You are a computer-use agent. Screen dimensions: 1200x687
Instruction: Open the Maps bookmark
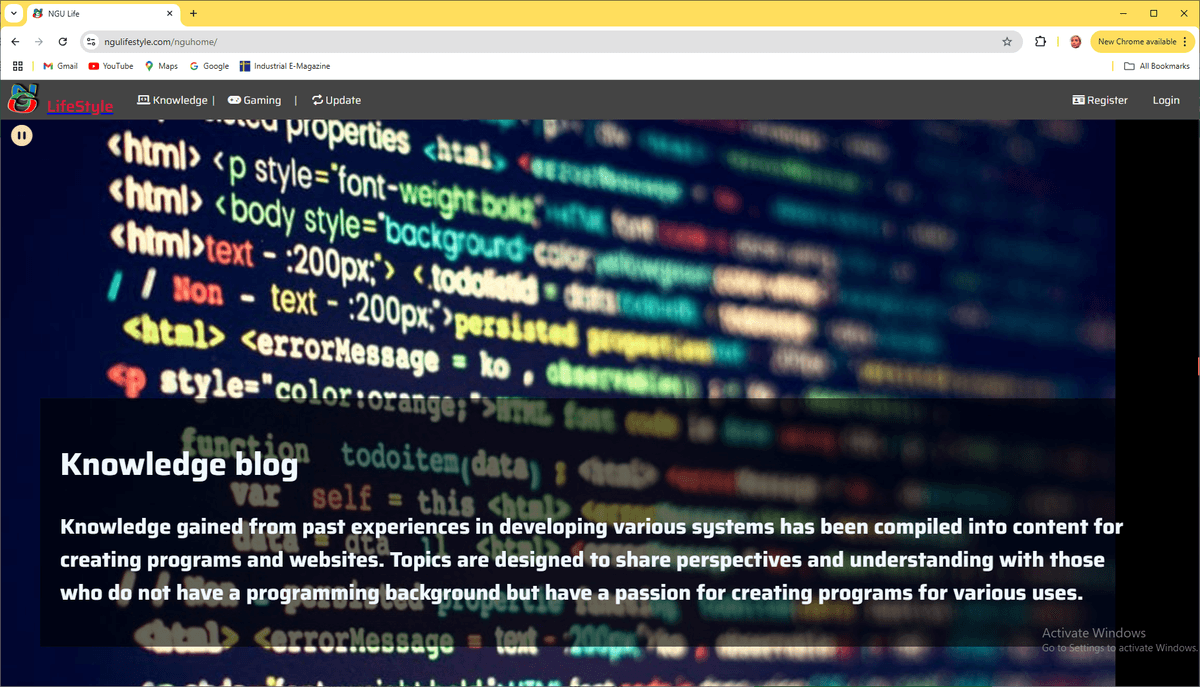(161, 66)
